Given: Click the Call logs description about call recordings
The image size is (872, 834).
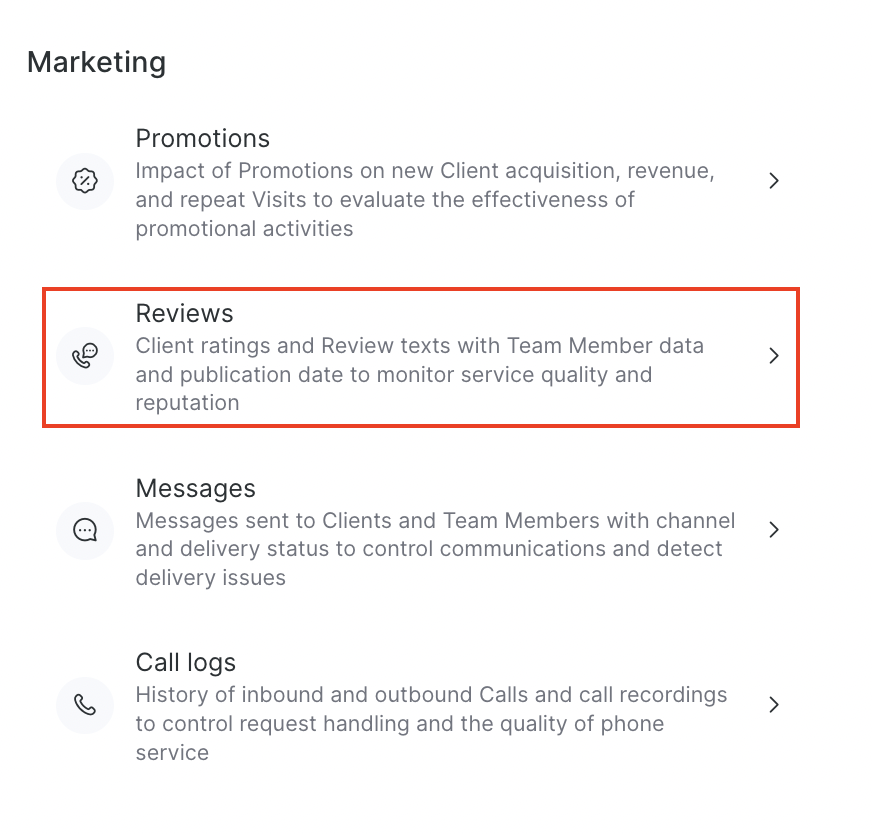Looking at the screenshot, I should pos(431,723).
